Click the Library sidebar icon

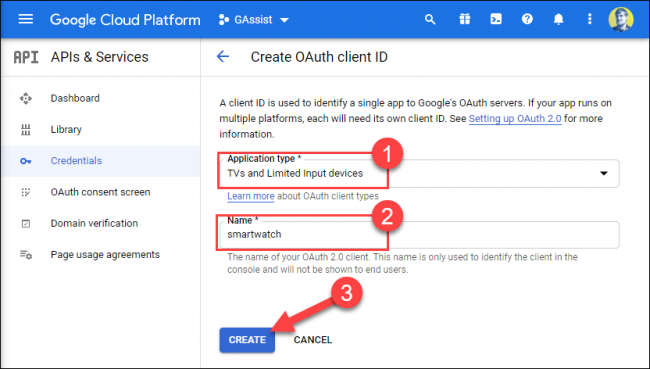pyautogui.click(x=26, y=130)
